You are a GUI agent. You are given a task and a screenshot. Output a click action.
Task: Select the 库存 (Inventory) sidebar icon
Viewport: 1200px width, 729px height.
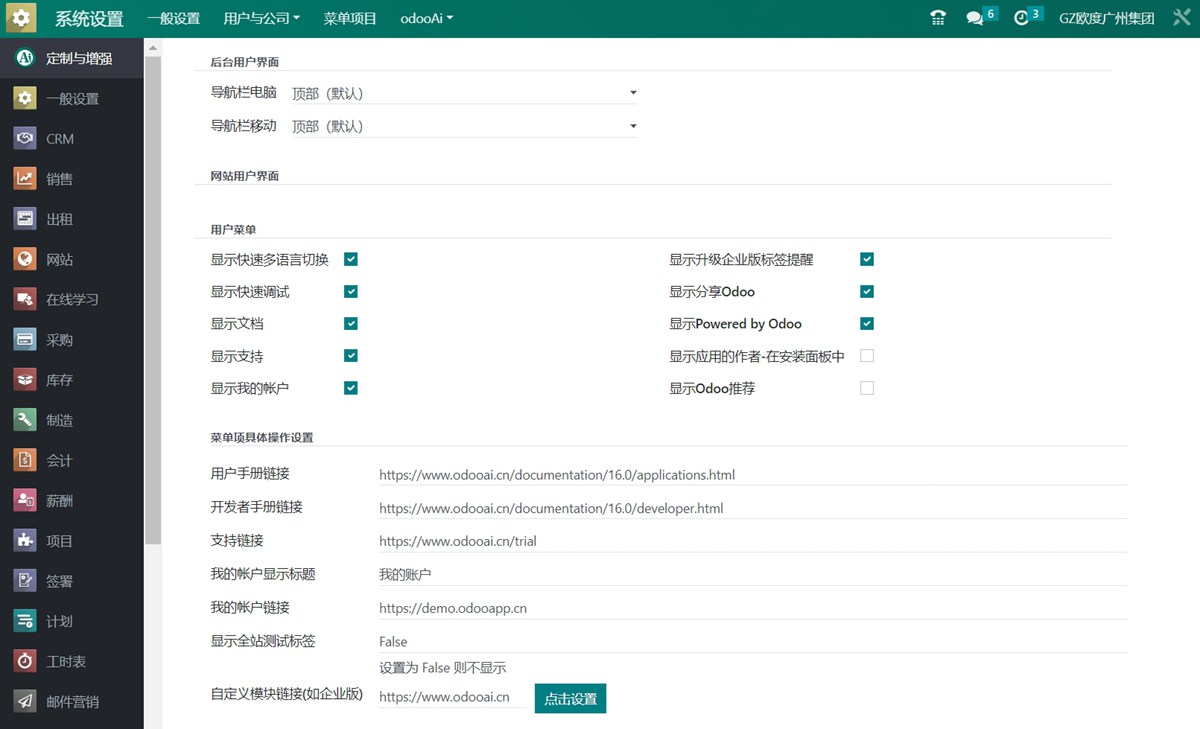click(x=26, y=380)
